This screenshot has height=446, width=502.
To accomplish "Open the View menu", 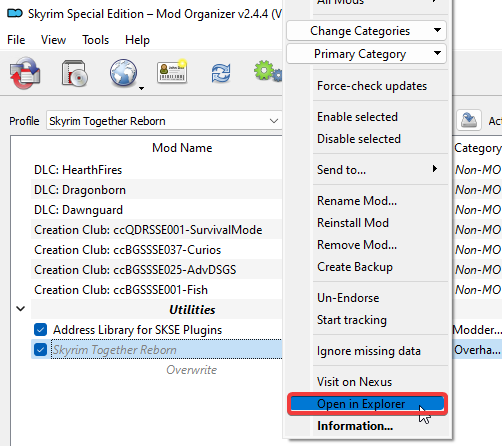I will point(53,40).
